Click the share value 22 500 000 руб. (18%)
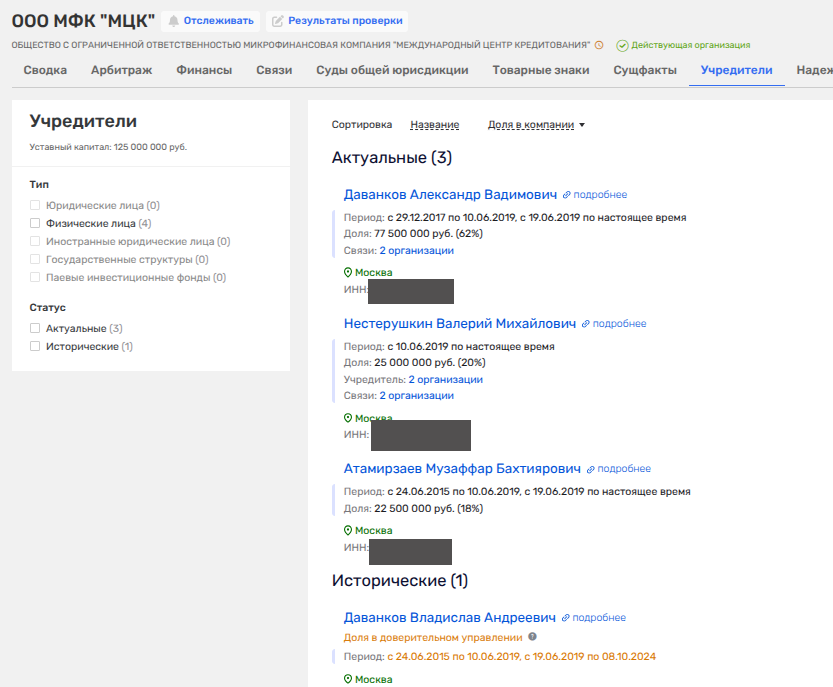The width and height of the screenshot is (833, 687). [x=429, y=509]
